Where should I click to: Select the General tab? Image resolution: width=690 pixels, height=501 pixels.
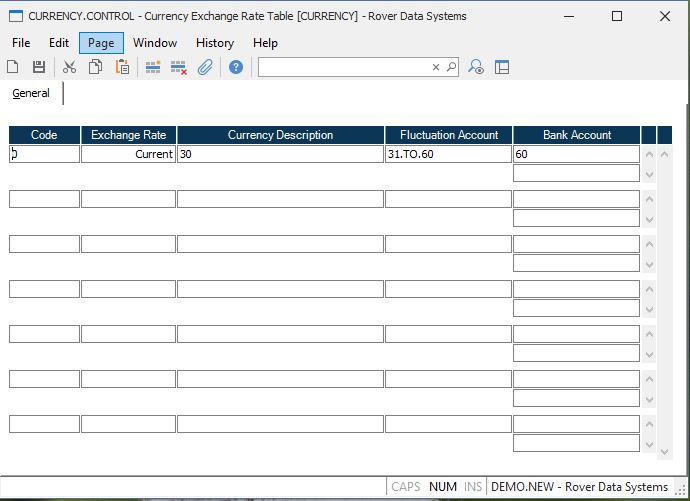point(31,93)
